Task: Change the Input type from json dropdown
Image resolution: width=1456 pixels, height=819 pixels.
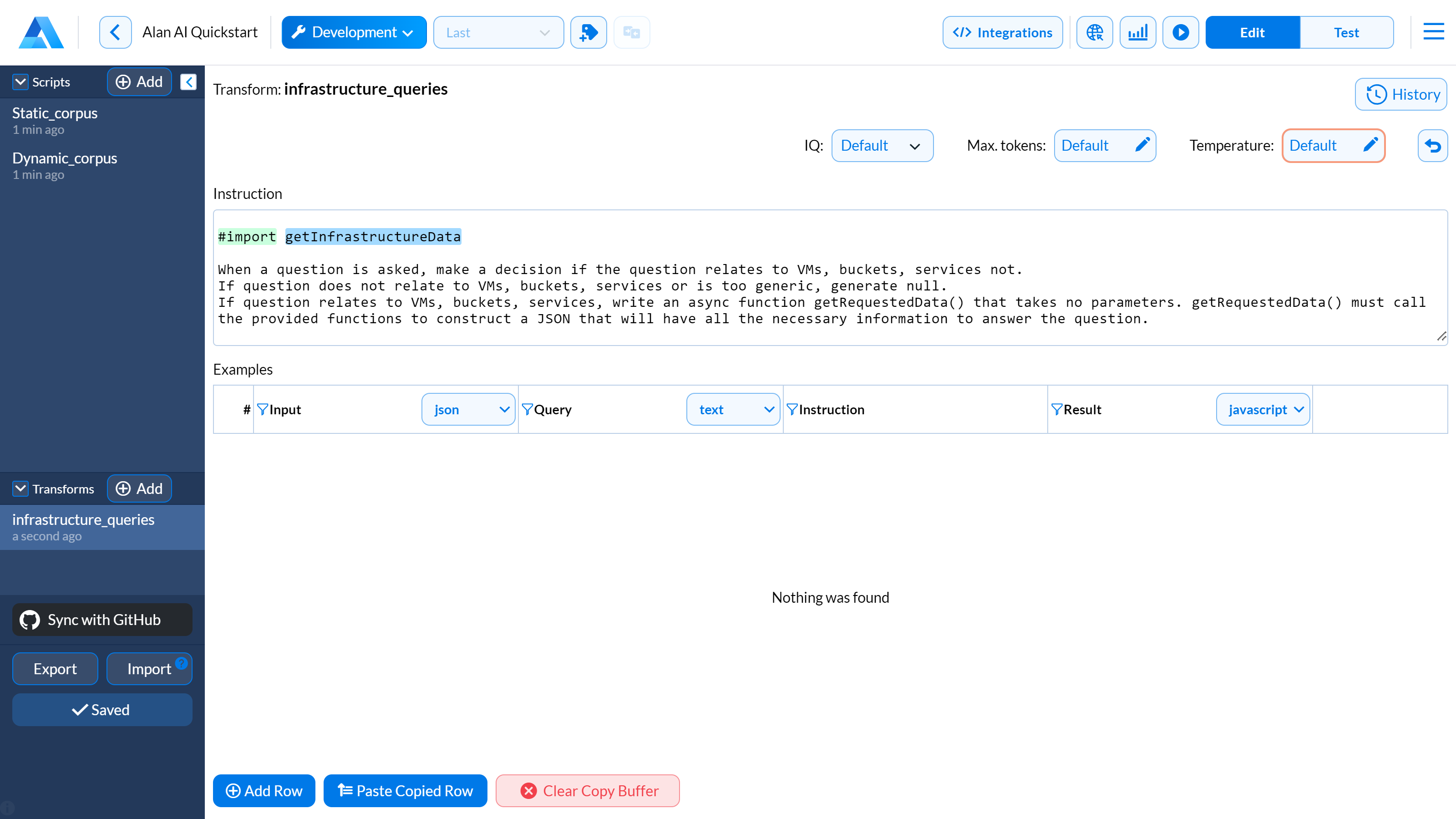Action: point(468,409)
